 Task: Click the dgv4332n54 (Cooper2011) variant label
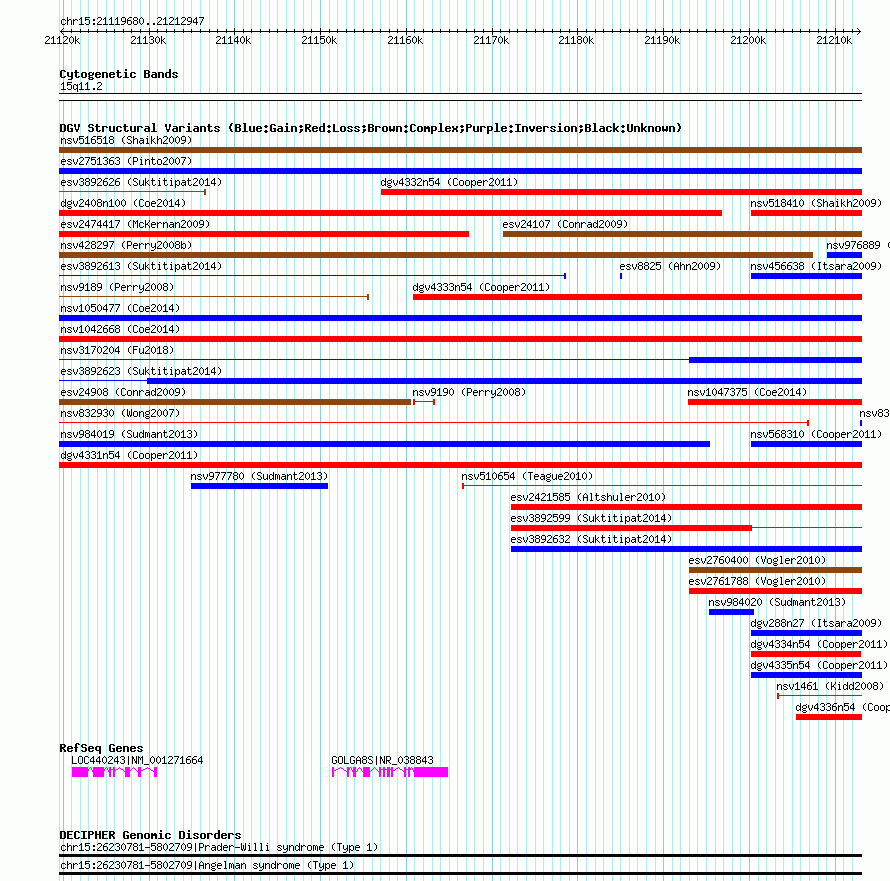pos(449,182)
